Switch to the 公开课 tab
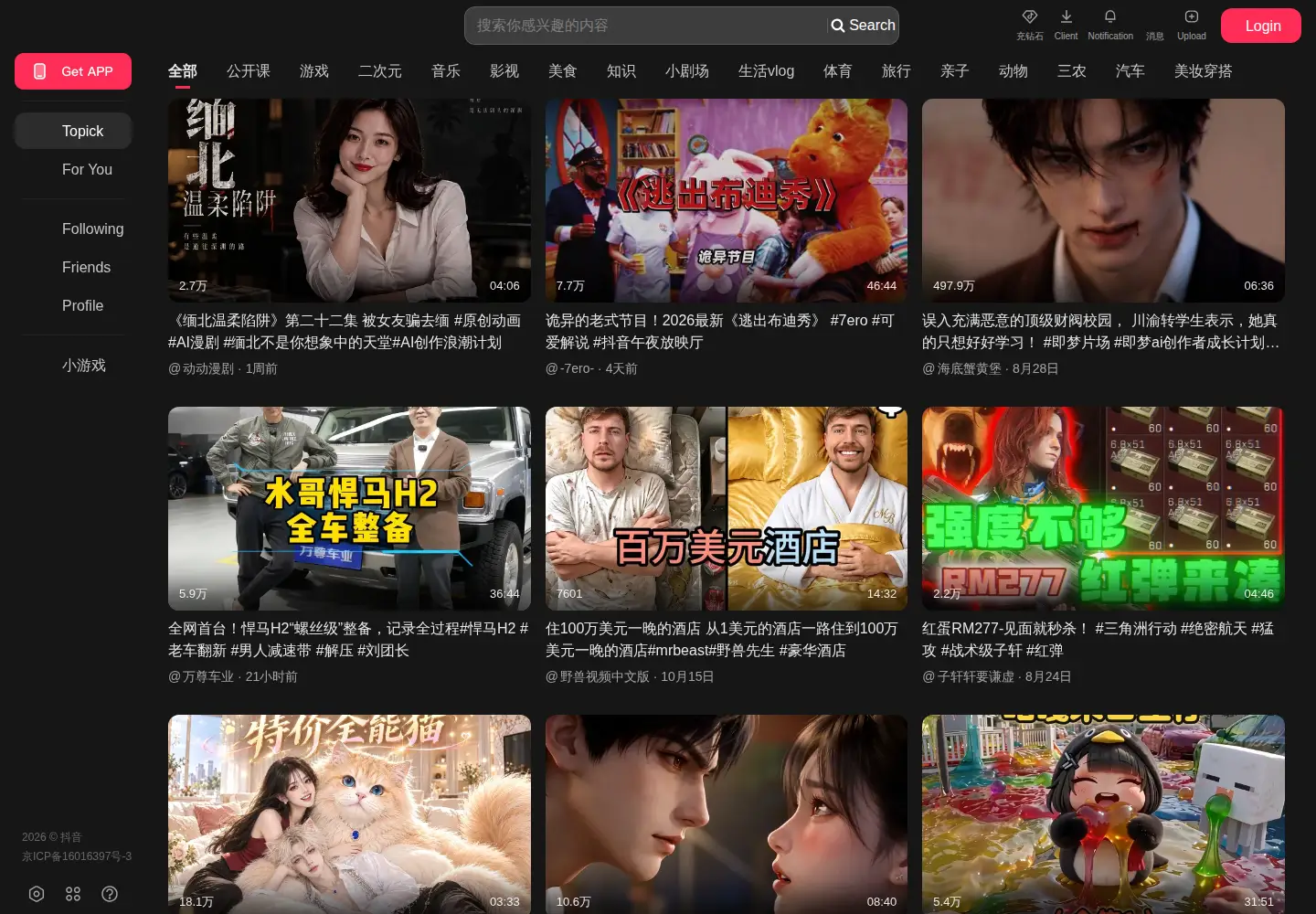Viewport: 1316px width, 914px height. (x=249, y=71)
